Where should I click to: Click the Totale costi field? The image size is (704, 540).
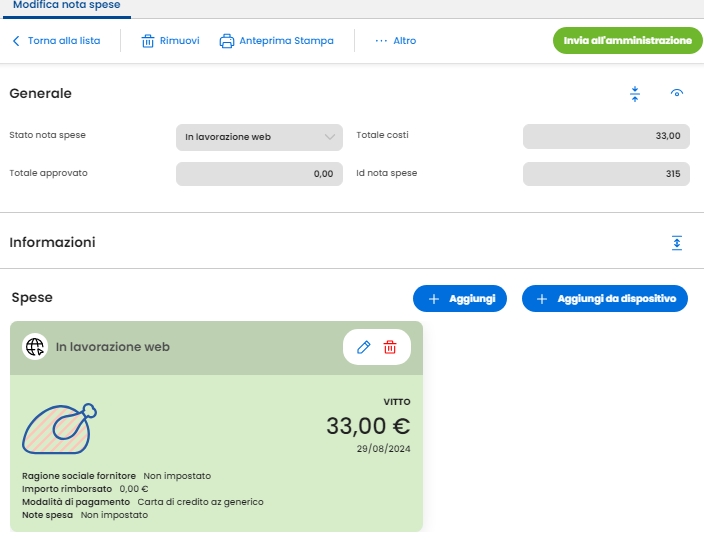[606, 136]
